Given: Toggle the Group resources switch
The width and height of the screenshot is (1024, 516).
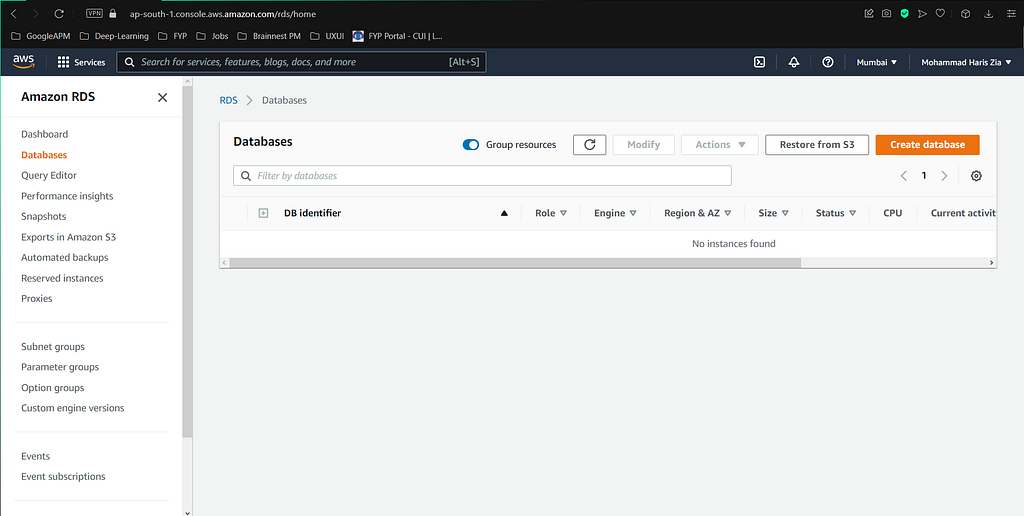Looking at the screenshot, I should coord(471,144).
